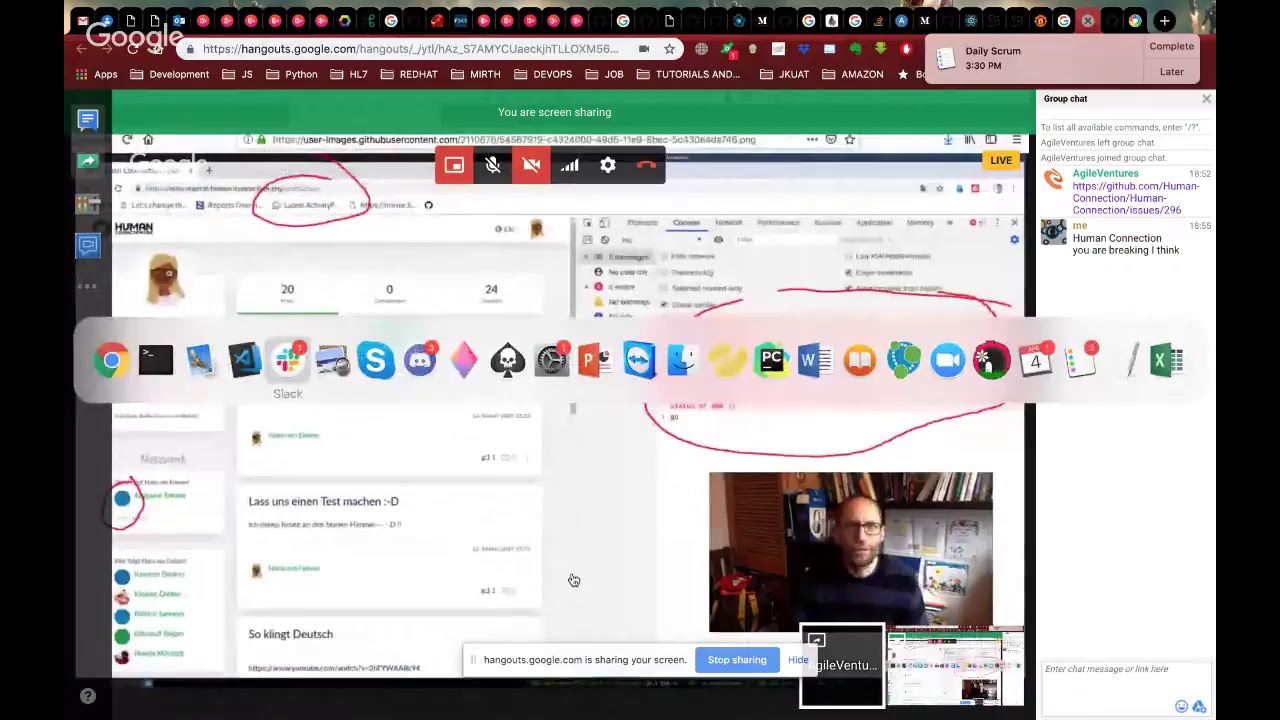Open the bottom chat bubble sidebar icon
The image size is (1280, 720).
88,245
